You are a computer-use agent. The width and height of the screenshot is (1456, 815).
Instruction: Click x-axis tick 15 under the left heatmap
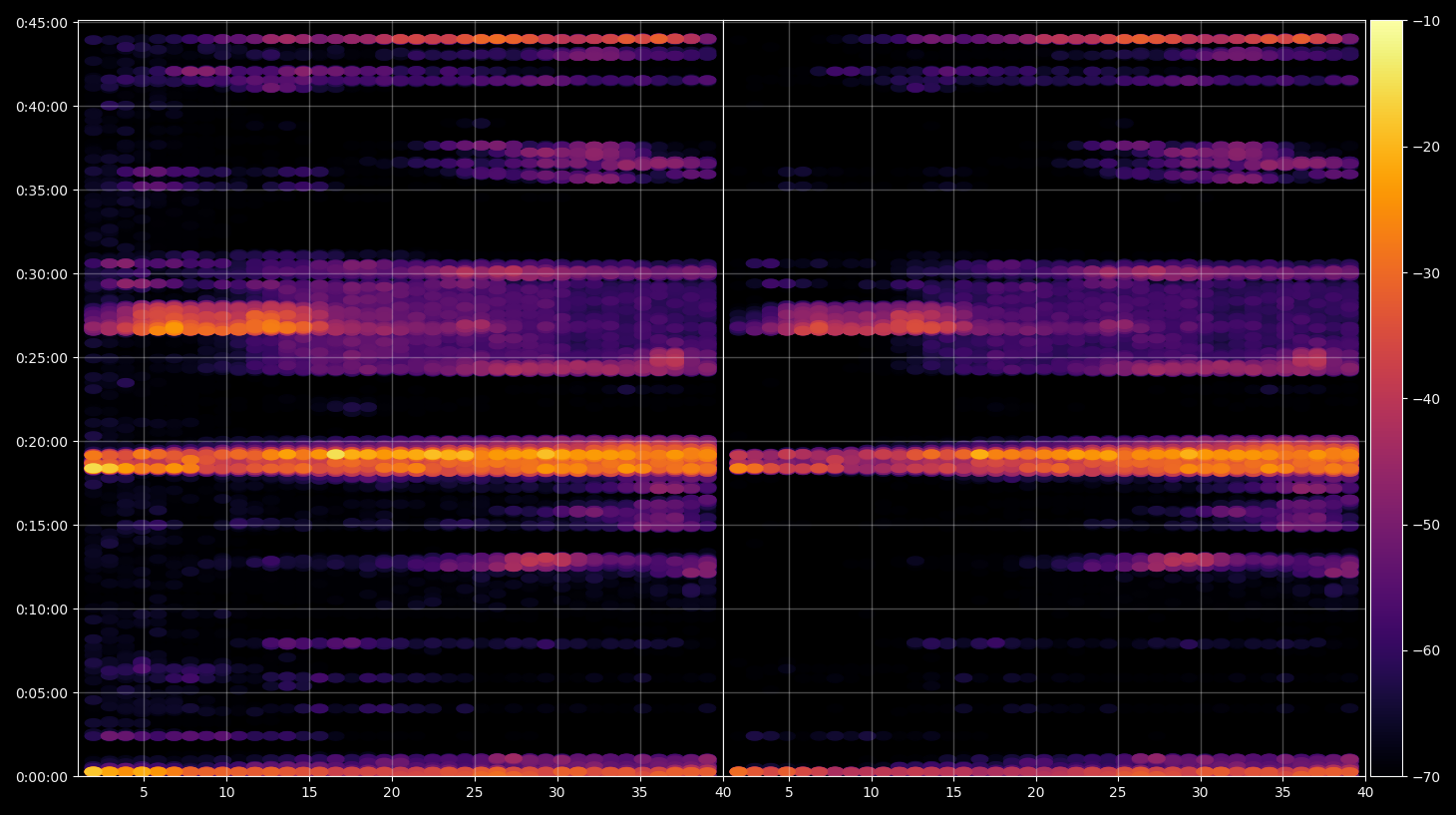pos(309,793)
